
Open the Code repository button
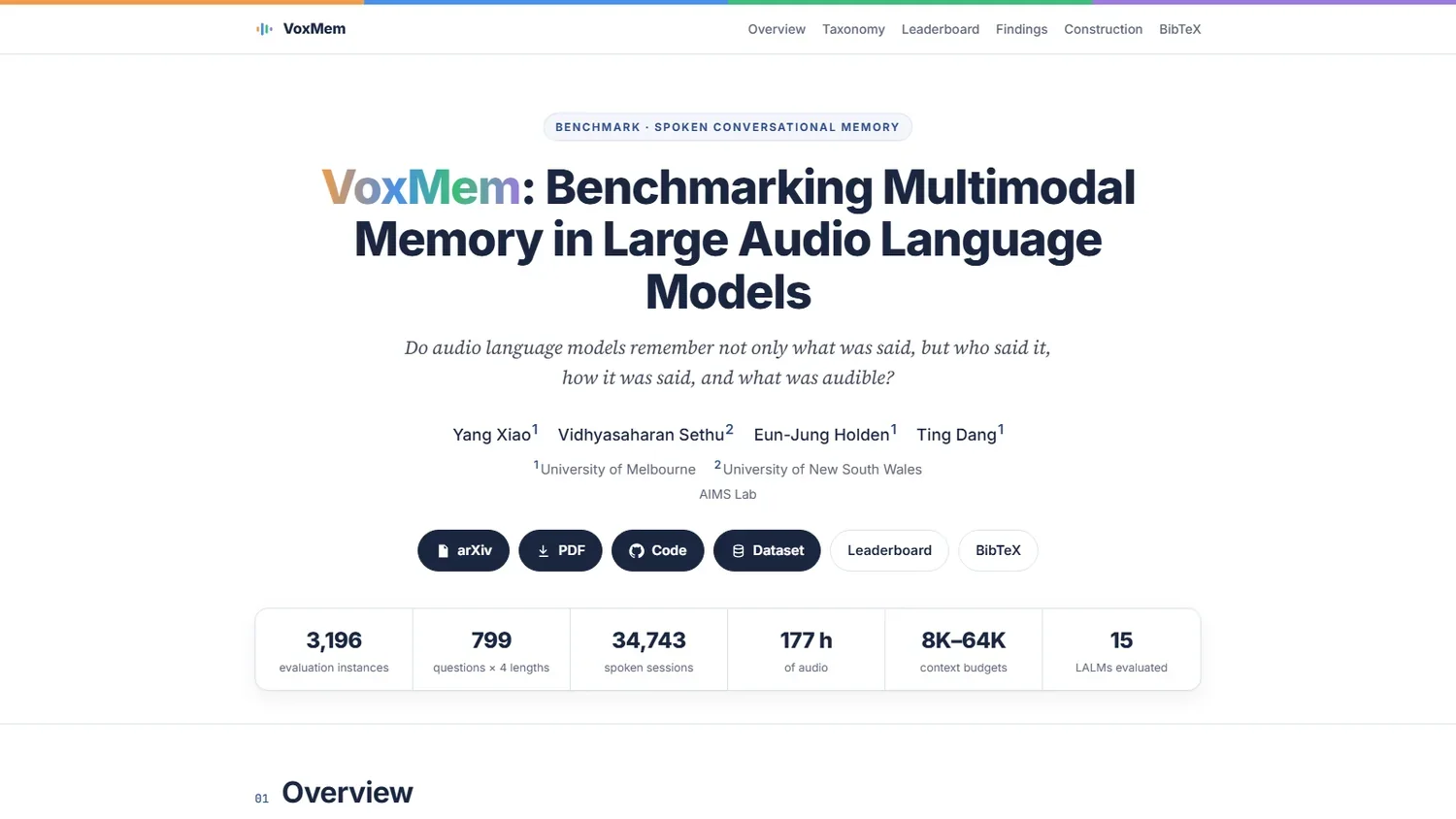pyautogui.click(x=657, y=550)
